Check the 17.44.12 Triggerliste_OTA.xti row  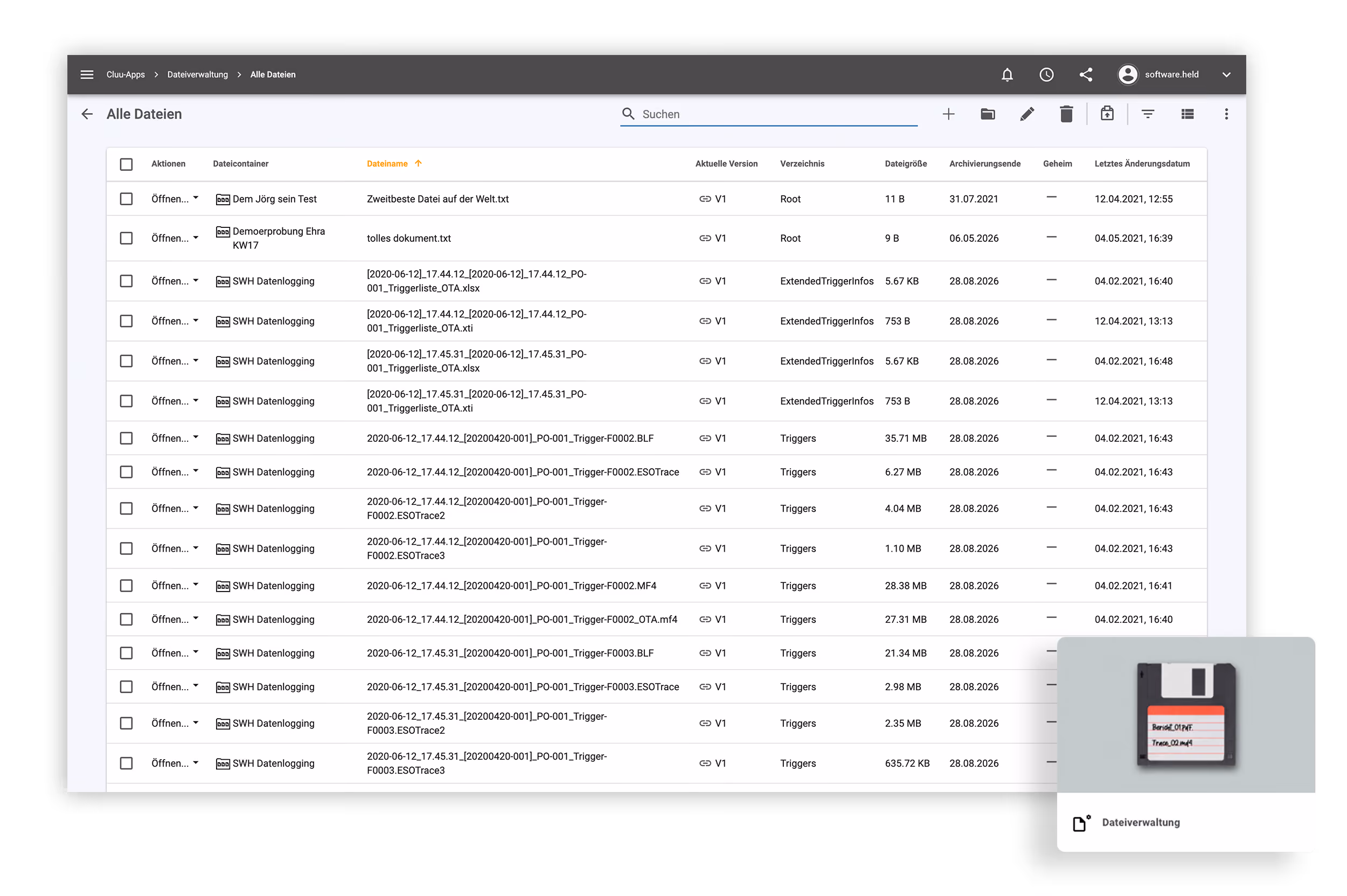126,321
